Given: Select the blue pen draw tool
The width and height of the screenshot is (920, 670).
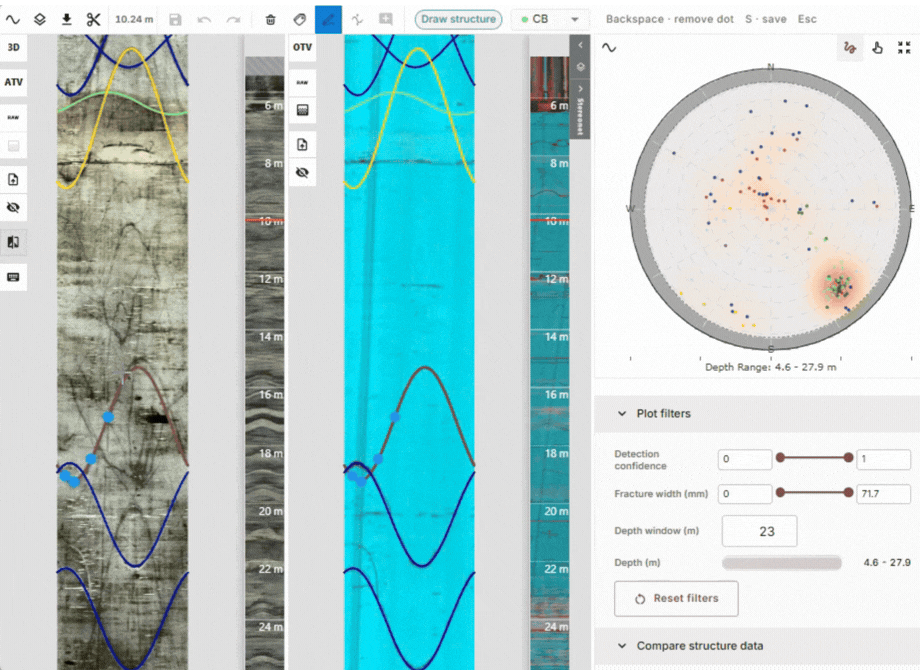Looking at the screenshot, I should 329,19.
